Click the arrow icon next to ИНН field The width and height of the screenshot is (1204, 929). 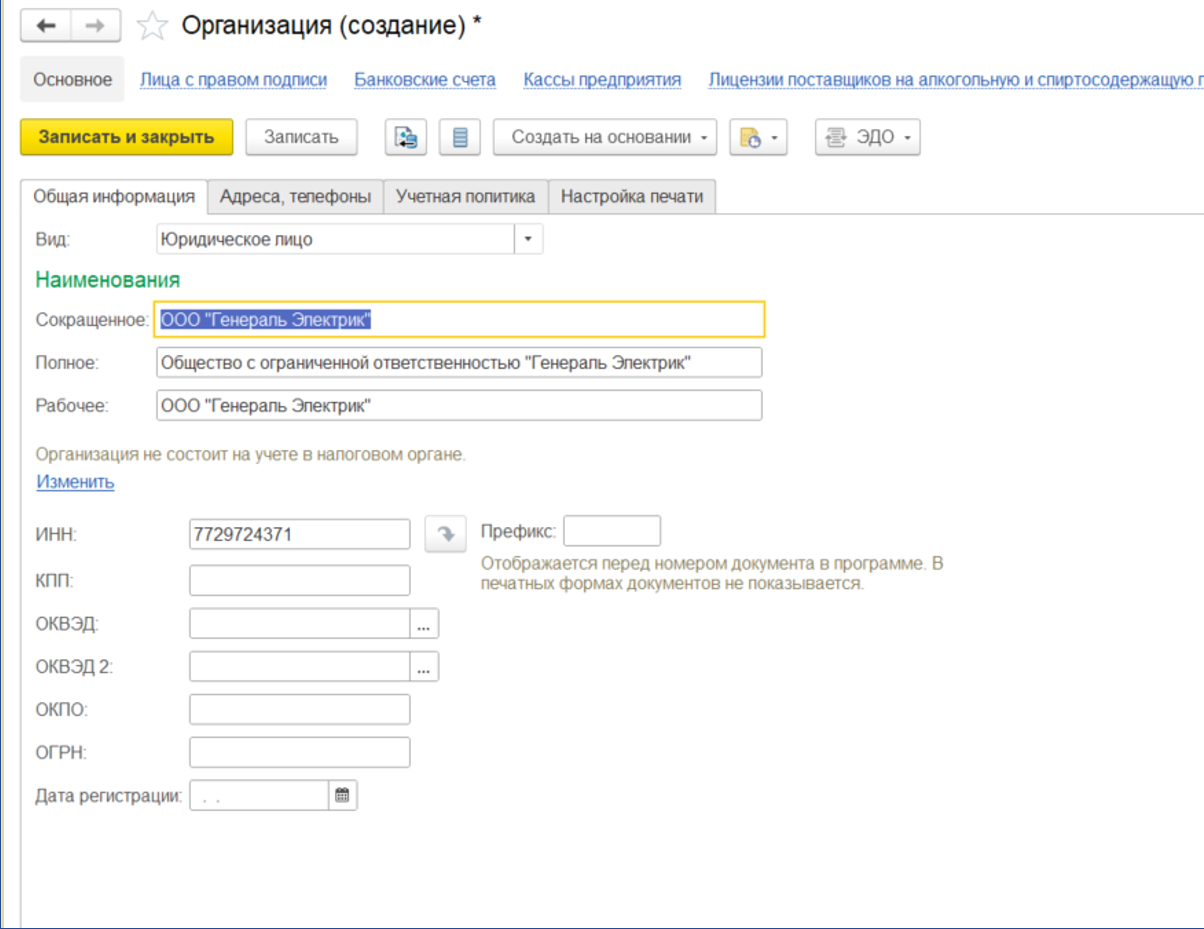446,534
